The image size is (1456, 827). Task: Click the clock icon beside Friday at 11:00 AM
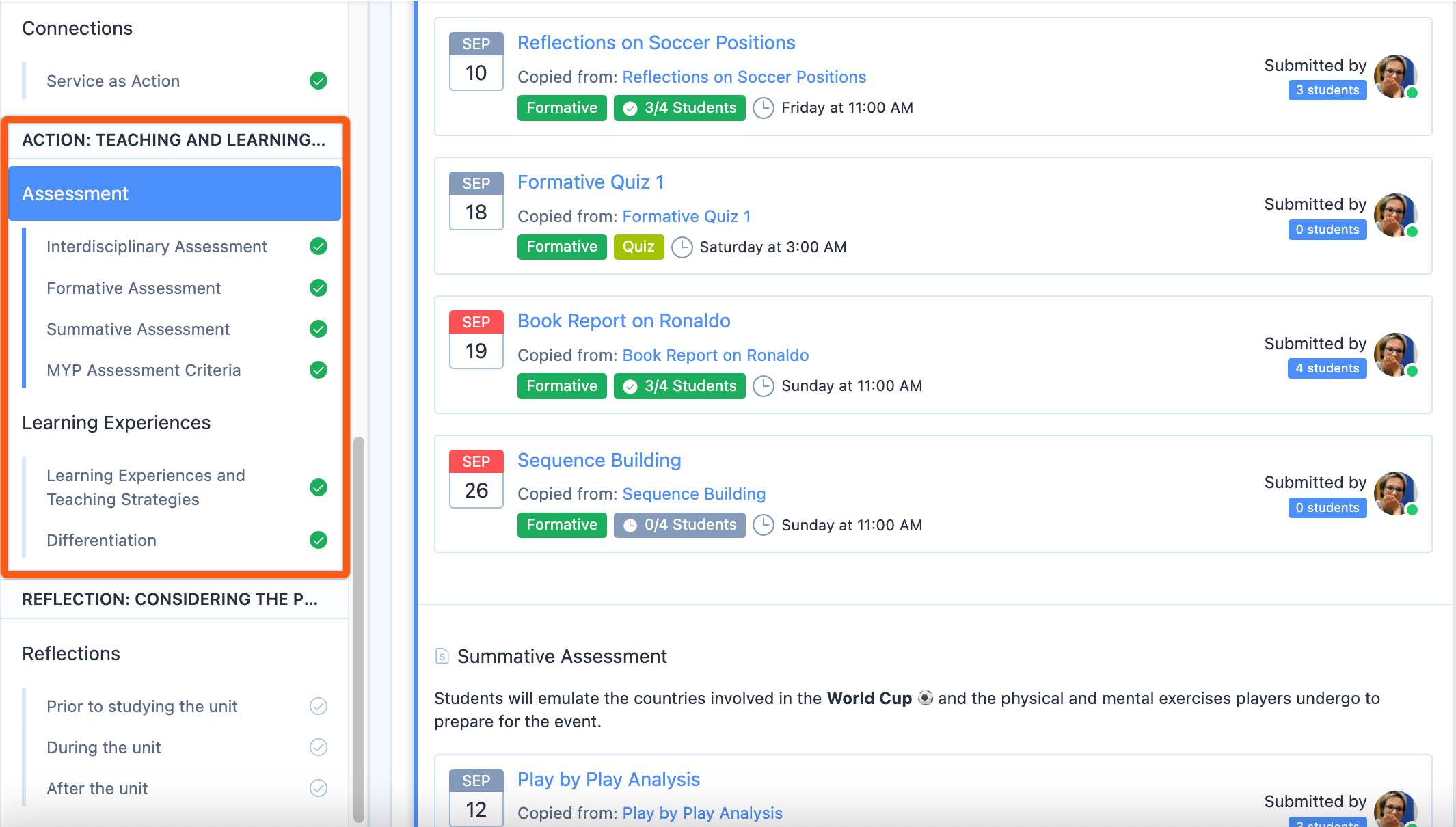764,107
